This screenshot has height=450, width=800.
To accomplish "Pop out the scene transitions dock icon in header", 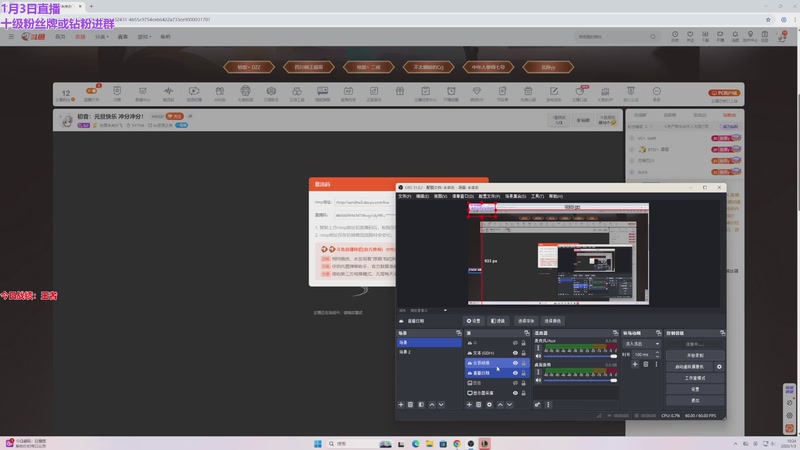I will tap(659, 333).
